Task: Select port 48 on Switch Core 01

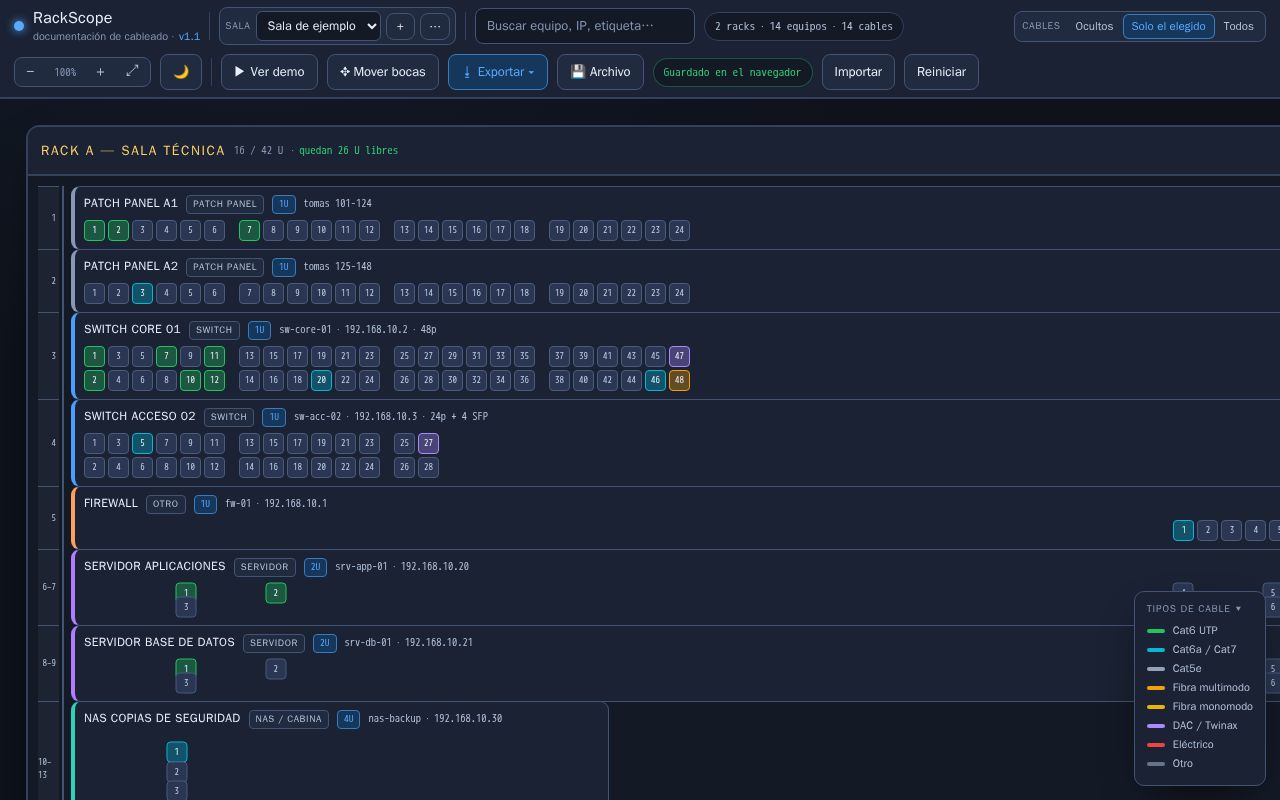Action: pyautogui.click(x=679, y=380)
